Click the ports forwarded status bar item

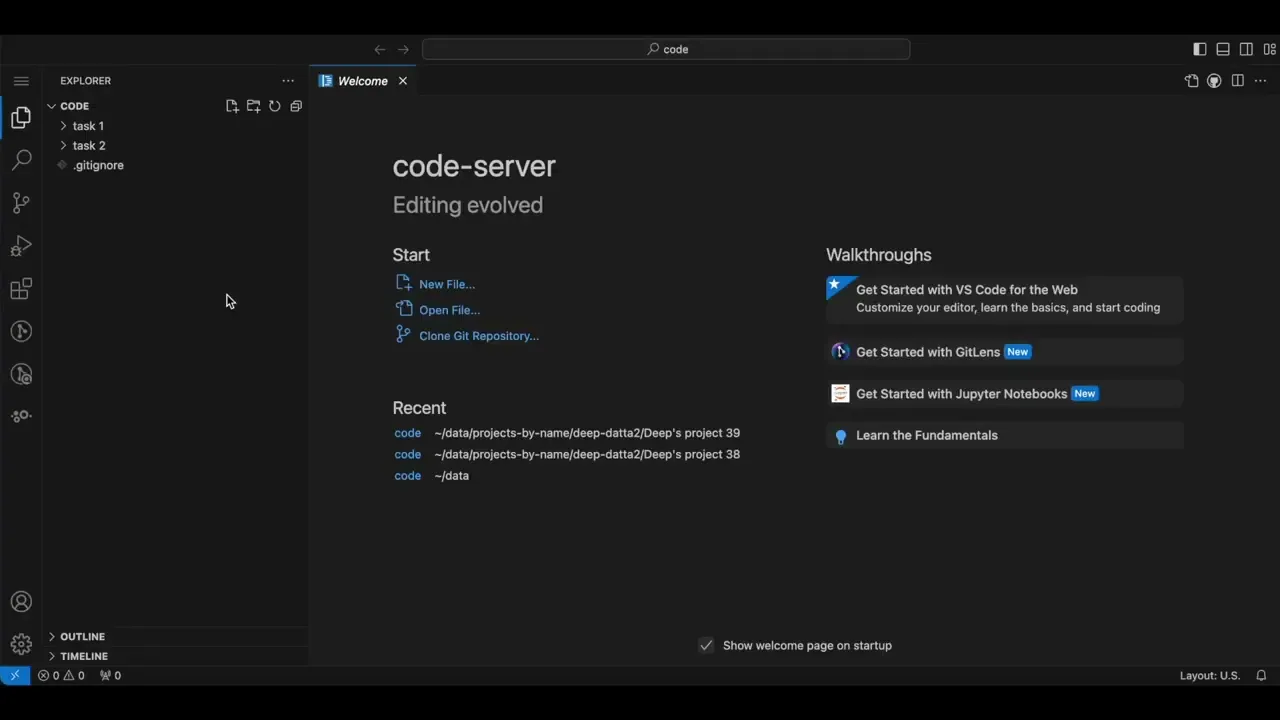(110, 675)
